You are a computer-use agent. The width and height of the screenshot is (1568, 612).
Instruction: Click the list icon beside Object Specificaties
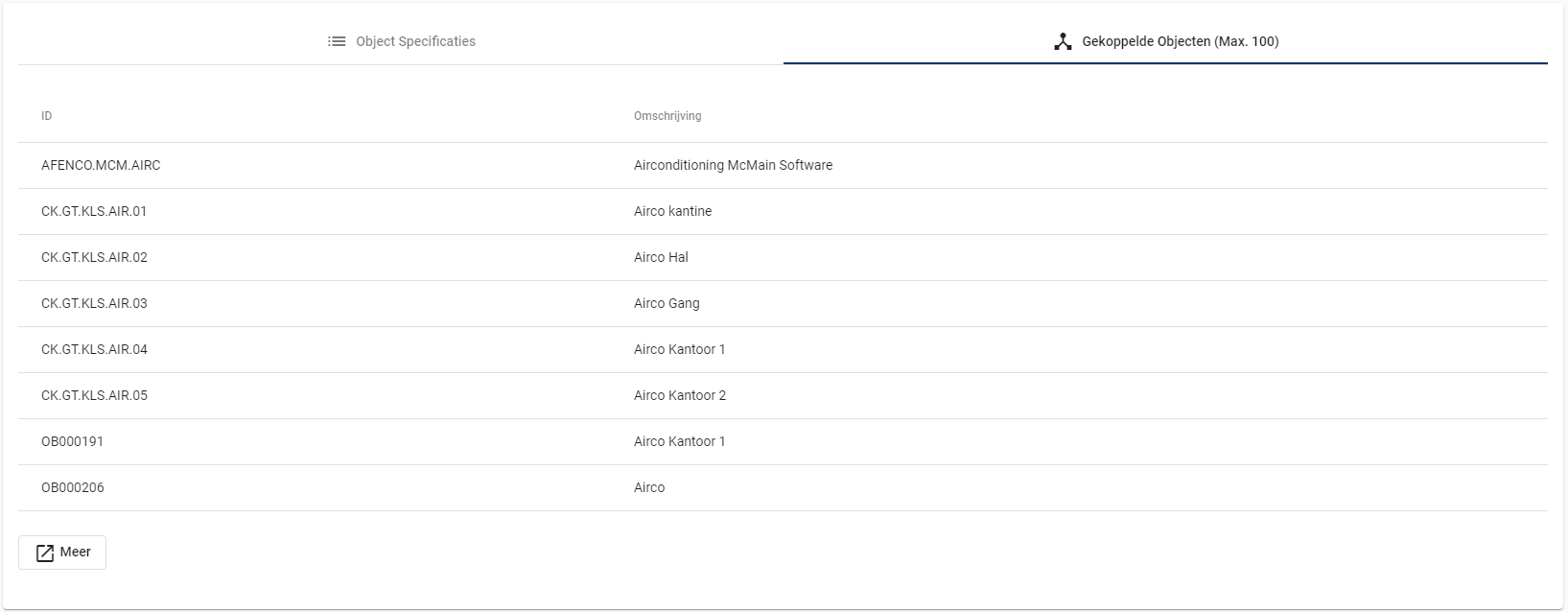pyautogui.click(x=337, y=41)
